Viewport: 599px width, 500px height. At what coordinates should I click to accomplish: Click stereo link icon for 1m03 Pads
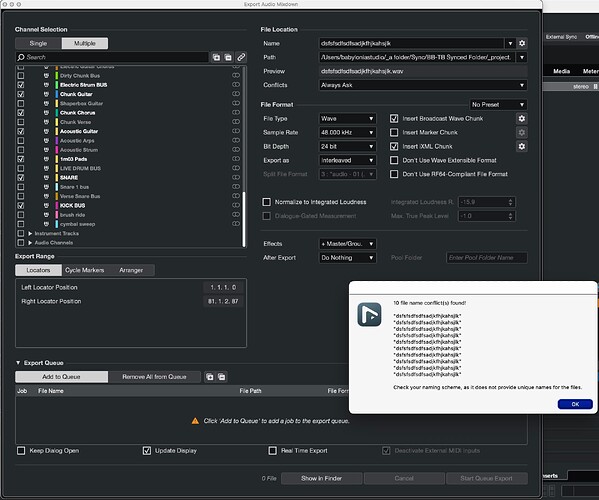click(236, 159)
